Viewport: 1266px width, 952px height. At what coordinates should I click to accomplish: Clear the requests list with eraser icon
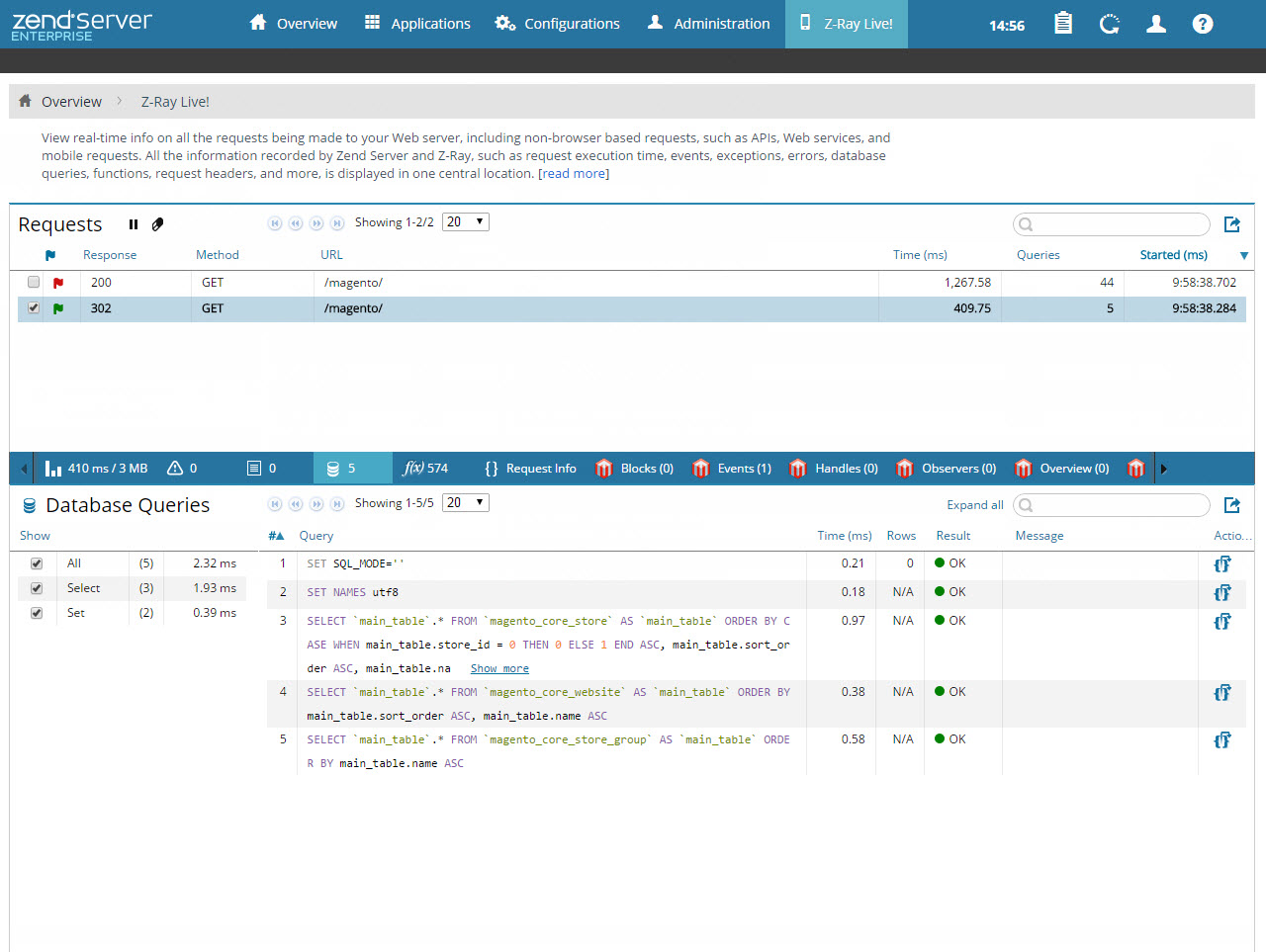tap(157, 224)
